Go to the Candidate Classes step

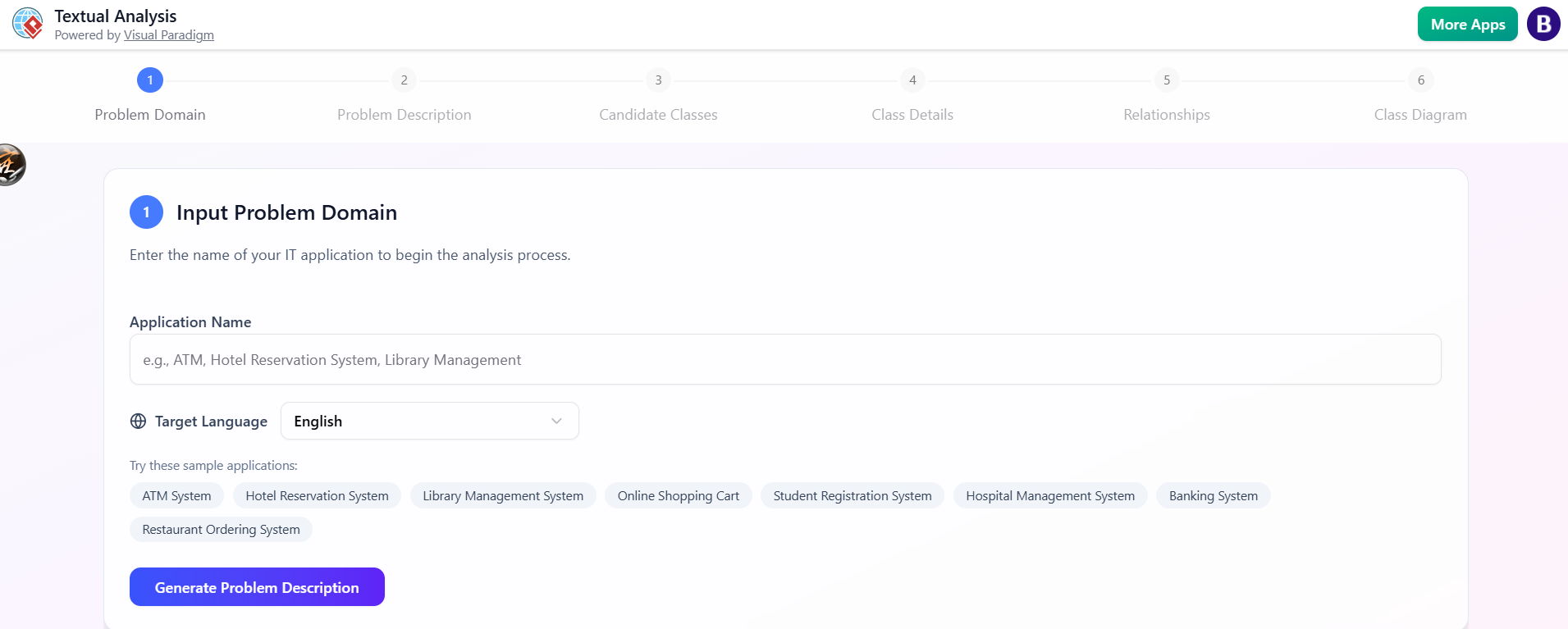(658, 115)
